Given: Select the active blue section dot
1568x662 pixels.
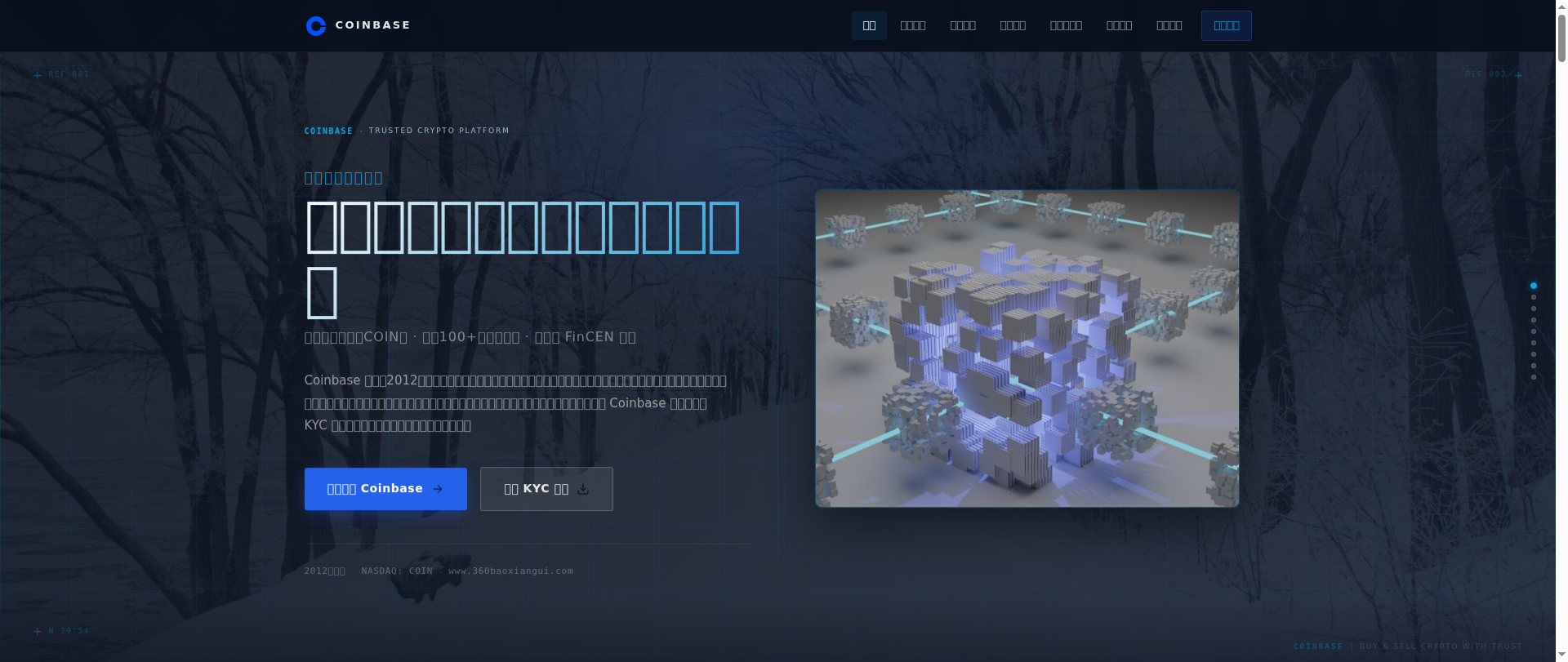Looking at the screenshot, I should tap(1534, 286).
